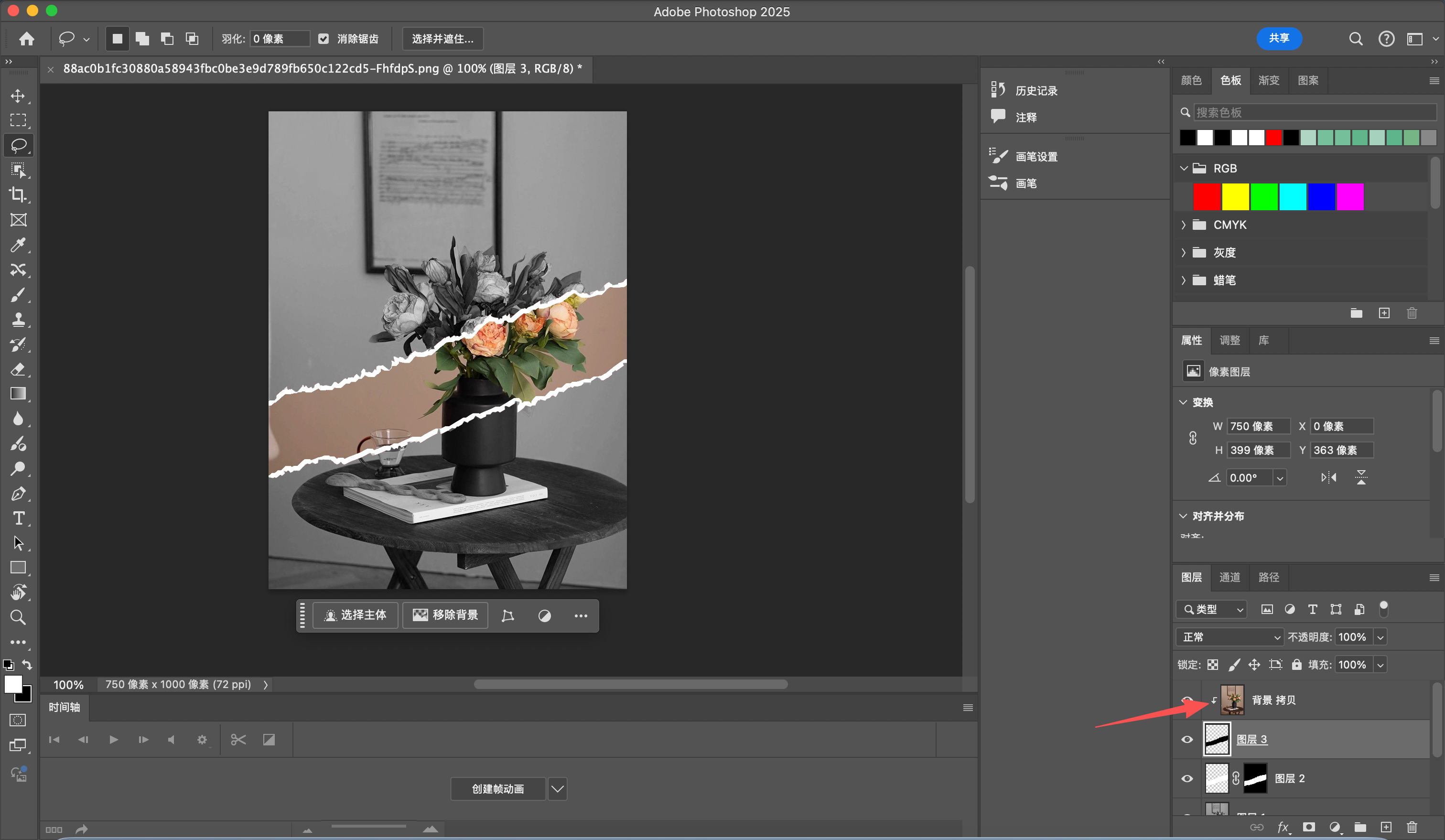Switch to the 调整 adjustments tab
This screenshot has width=1445, height=840.
tap(1229, 340)
